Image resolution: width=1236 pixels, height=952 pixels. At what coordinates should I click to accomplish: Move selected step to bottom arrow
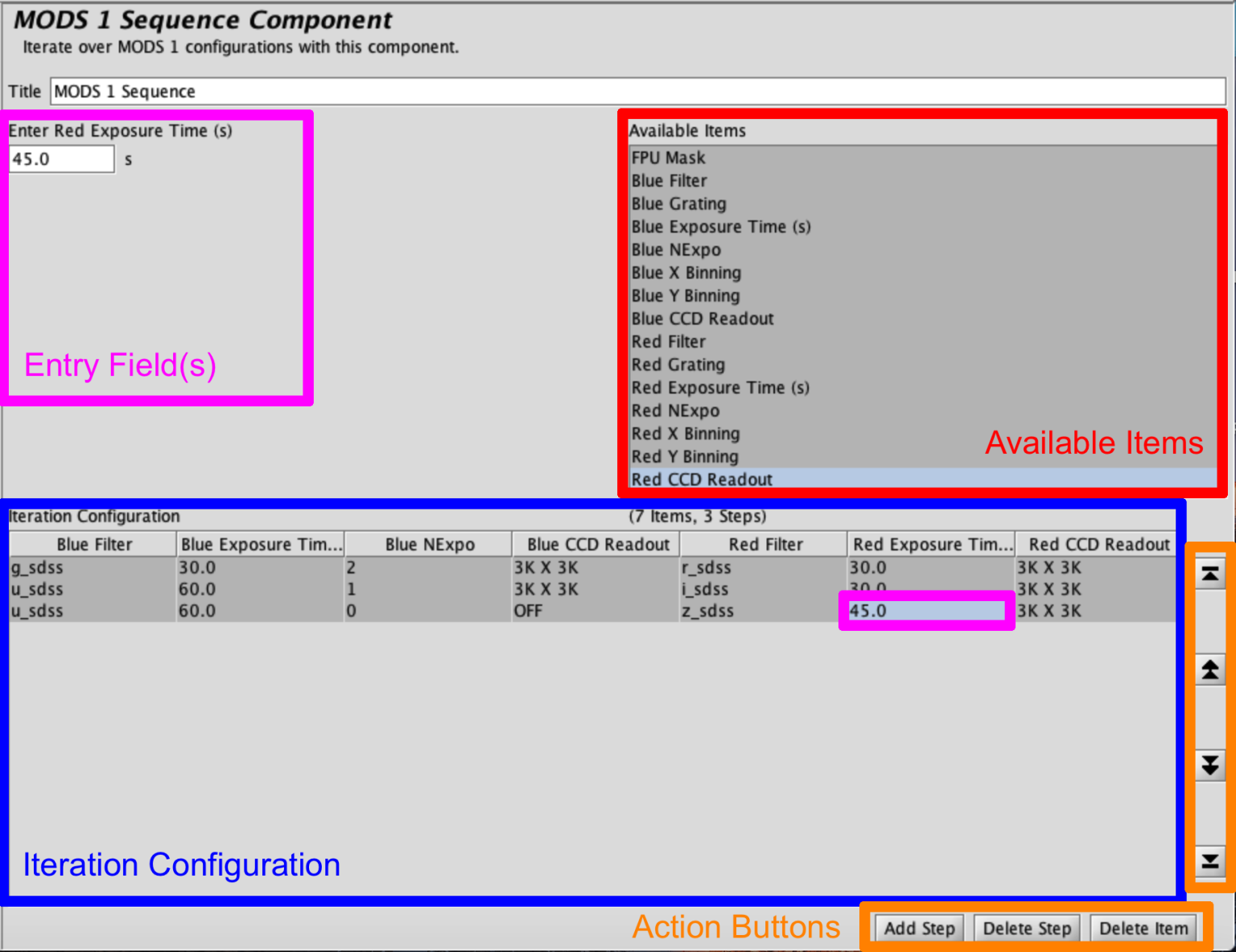click(1209, 861)
